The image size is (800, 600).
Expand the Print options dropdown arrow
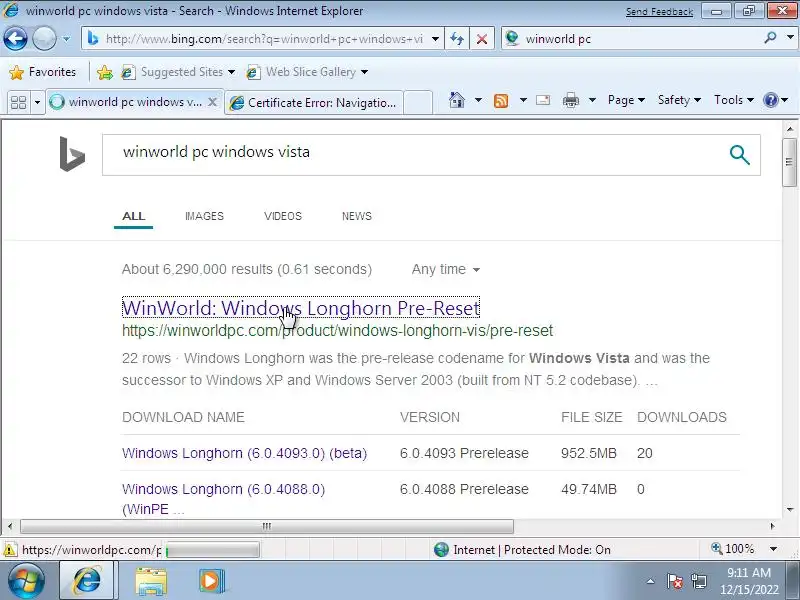(x=592, y=100)
